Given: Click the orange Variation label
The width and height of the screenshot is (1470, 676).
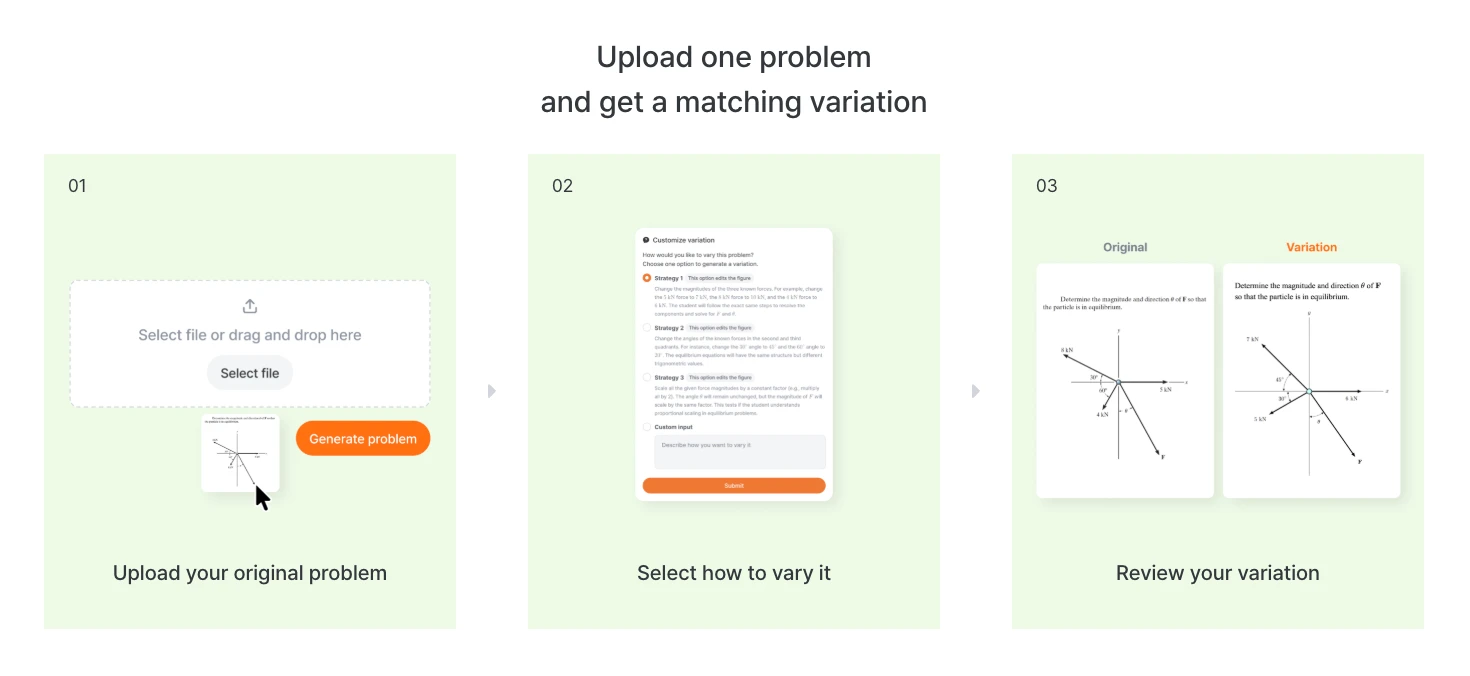Looking at the screenshot, I should 1311,247.
